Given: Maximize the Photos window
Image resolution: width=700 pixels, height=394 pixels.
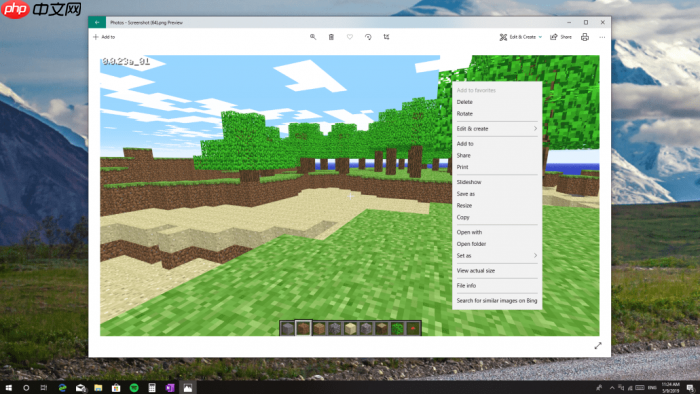Looking at the screenshot, I should 586,22.
